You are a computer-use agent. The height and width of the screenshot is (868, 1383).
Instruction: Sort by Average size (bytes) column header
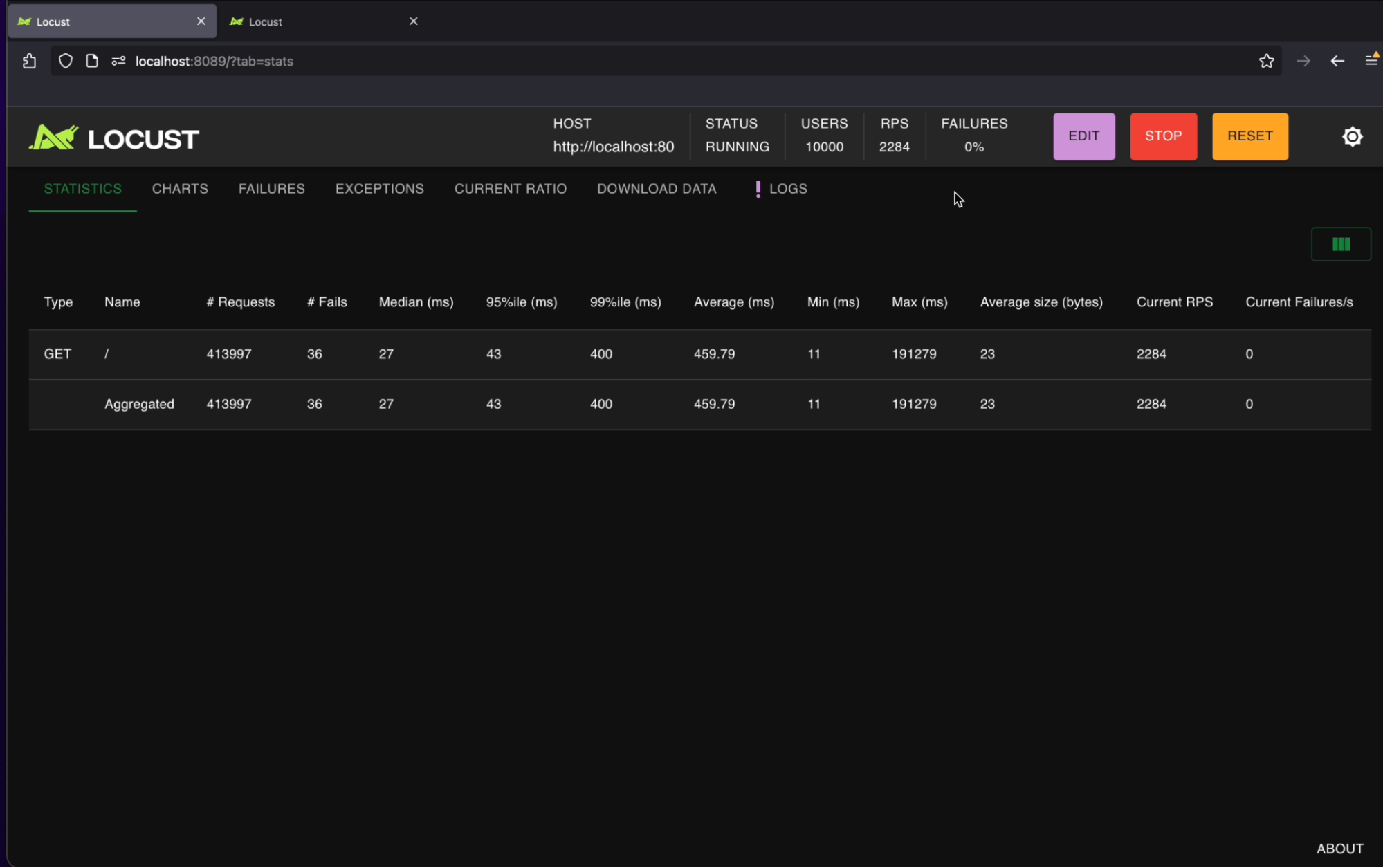[1041, 302]
